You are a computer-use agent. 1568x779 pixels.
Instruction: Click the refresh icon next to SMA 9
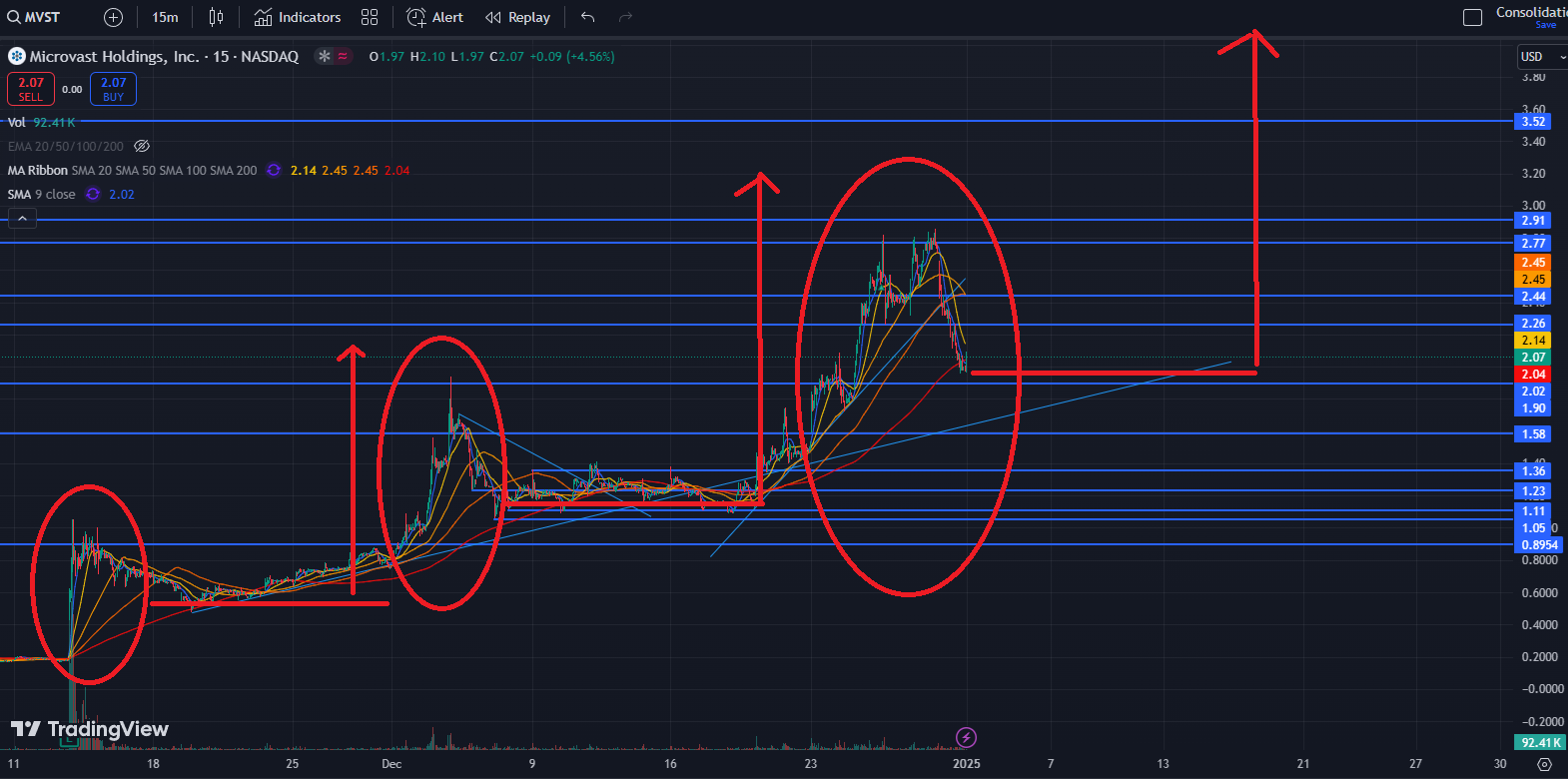tap(93, 194)
